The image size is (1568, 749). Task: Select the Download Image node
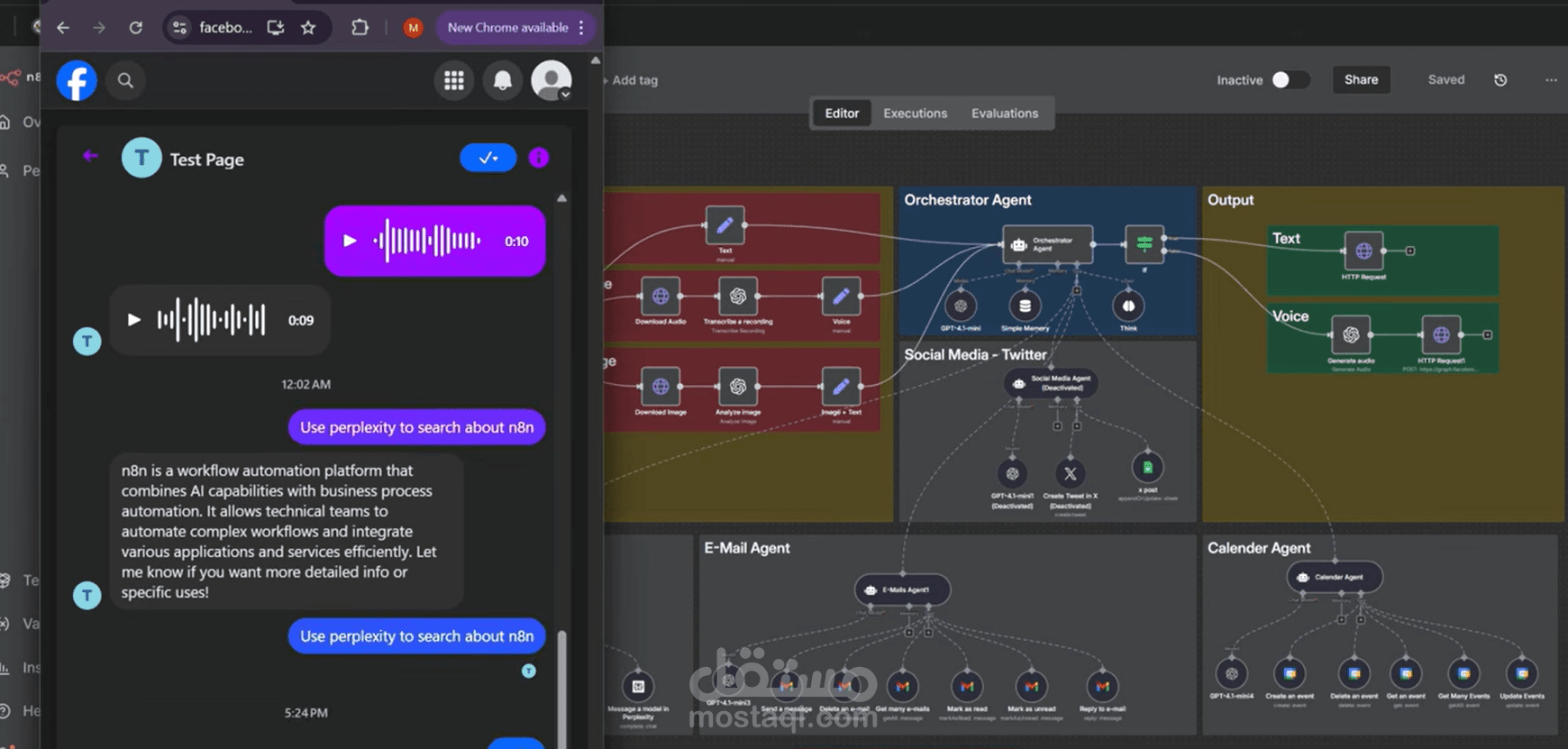(661, 387)
